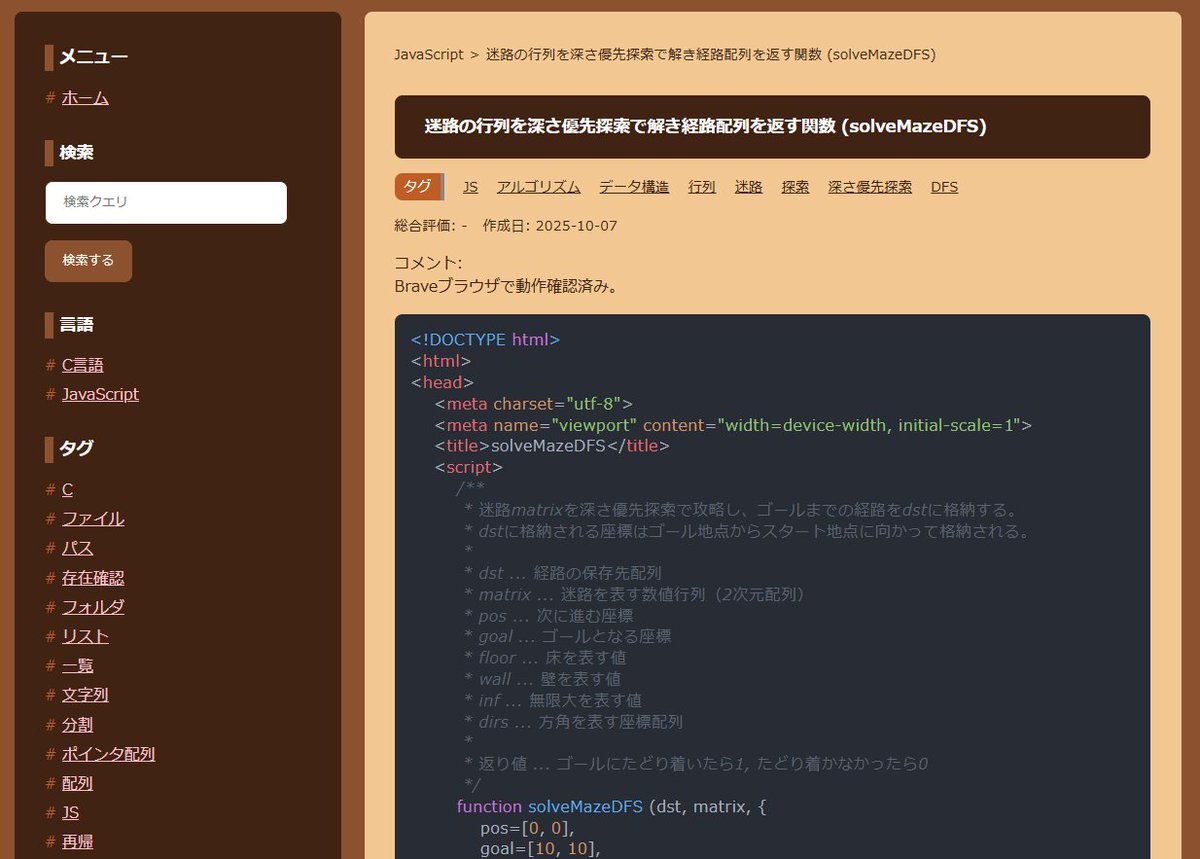The height and width of the screenshot is (859, 1200).
Task: Select the ファイル tag in sidebar
Action: (93, 518)
